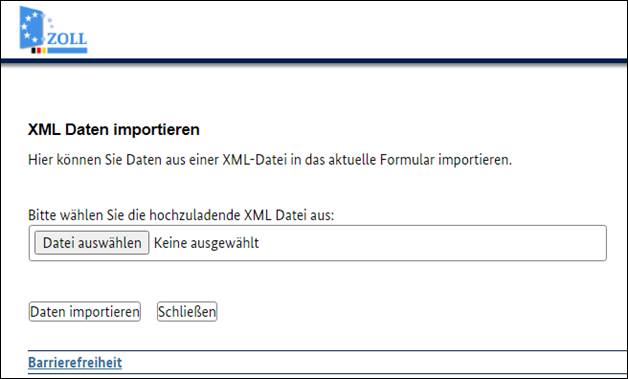Click the dark blue header divider line

pyautogui.click(x=314, y=61)
